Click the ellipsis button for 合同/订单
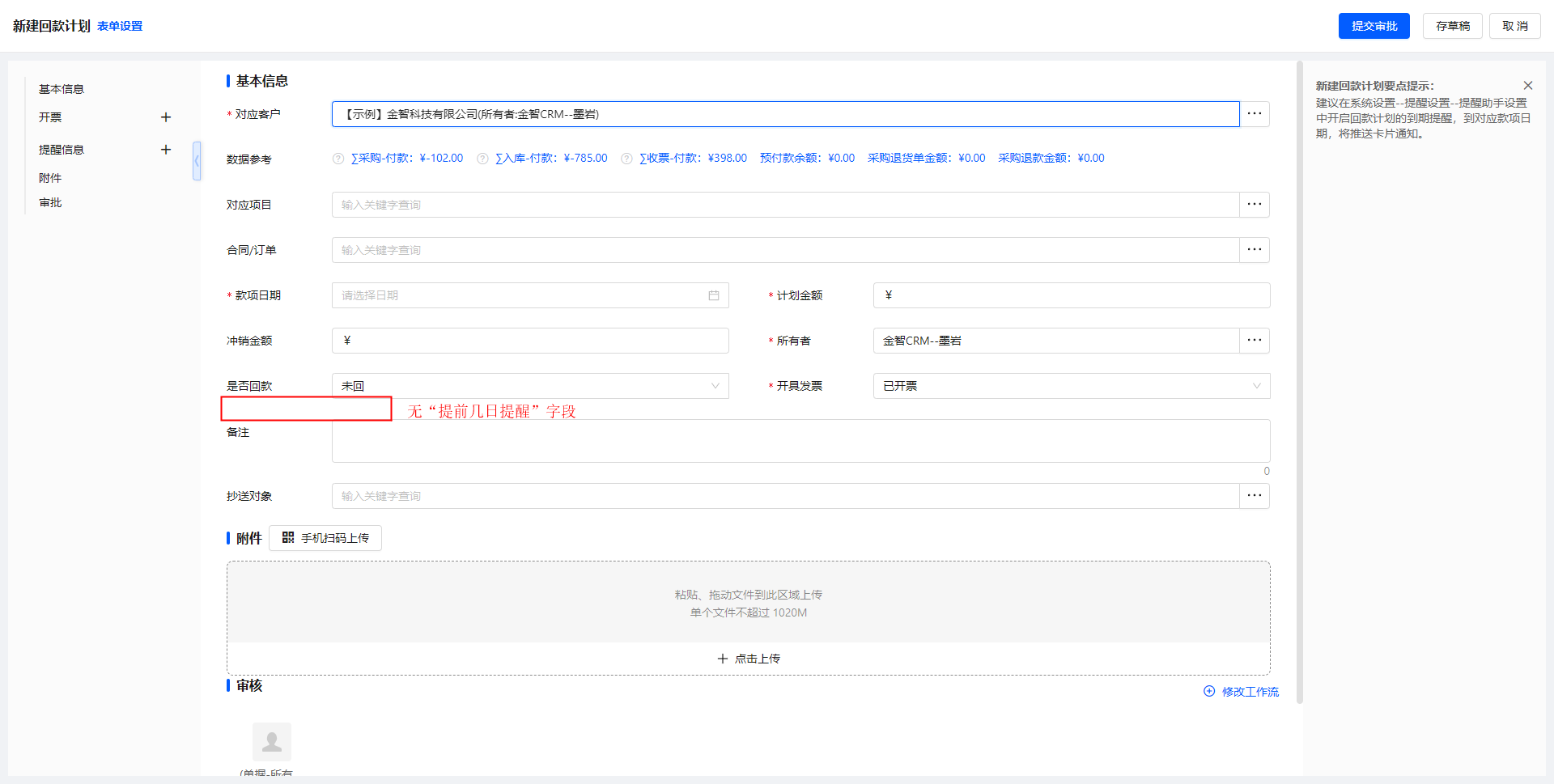The height and width of the screenshot is (784, 1554). coord(1254,250)
